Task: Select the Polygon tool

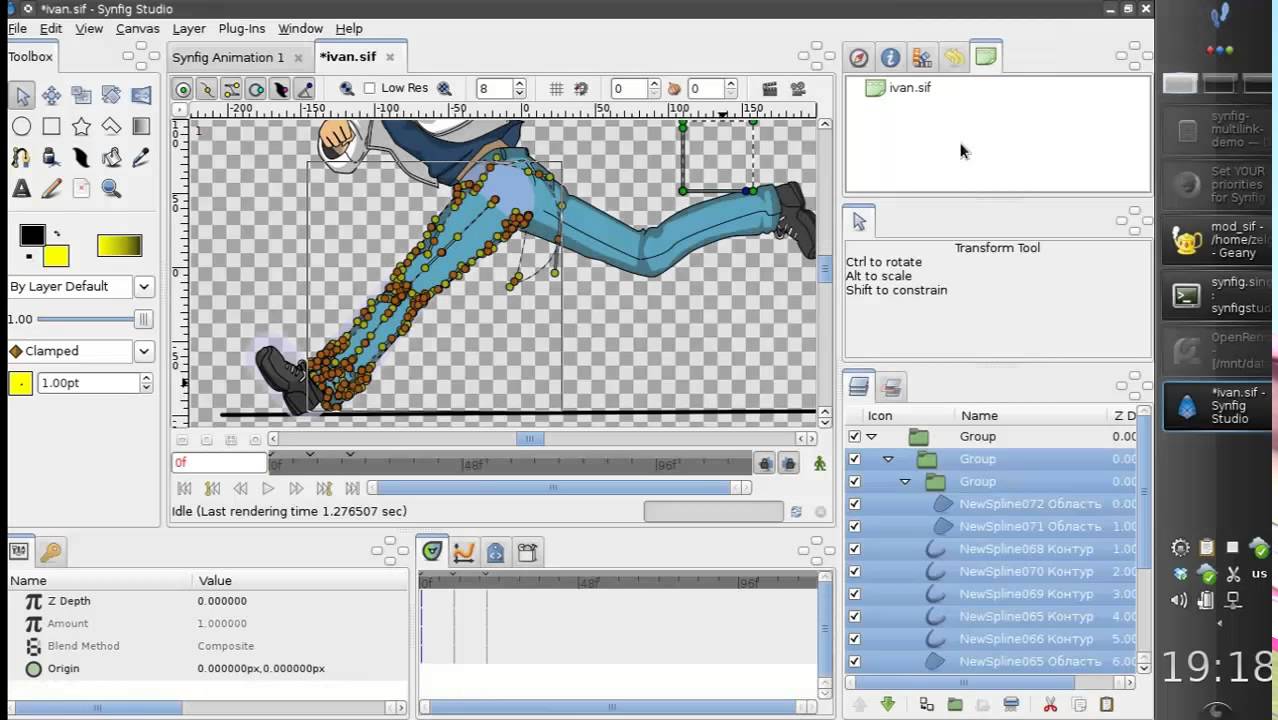Action: 111,127
